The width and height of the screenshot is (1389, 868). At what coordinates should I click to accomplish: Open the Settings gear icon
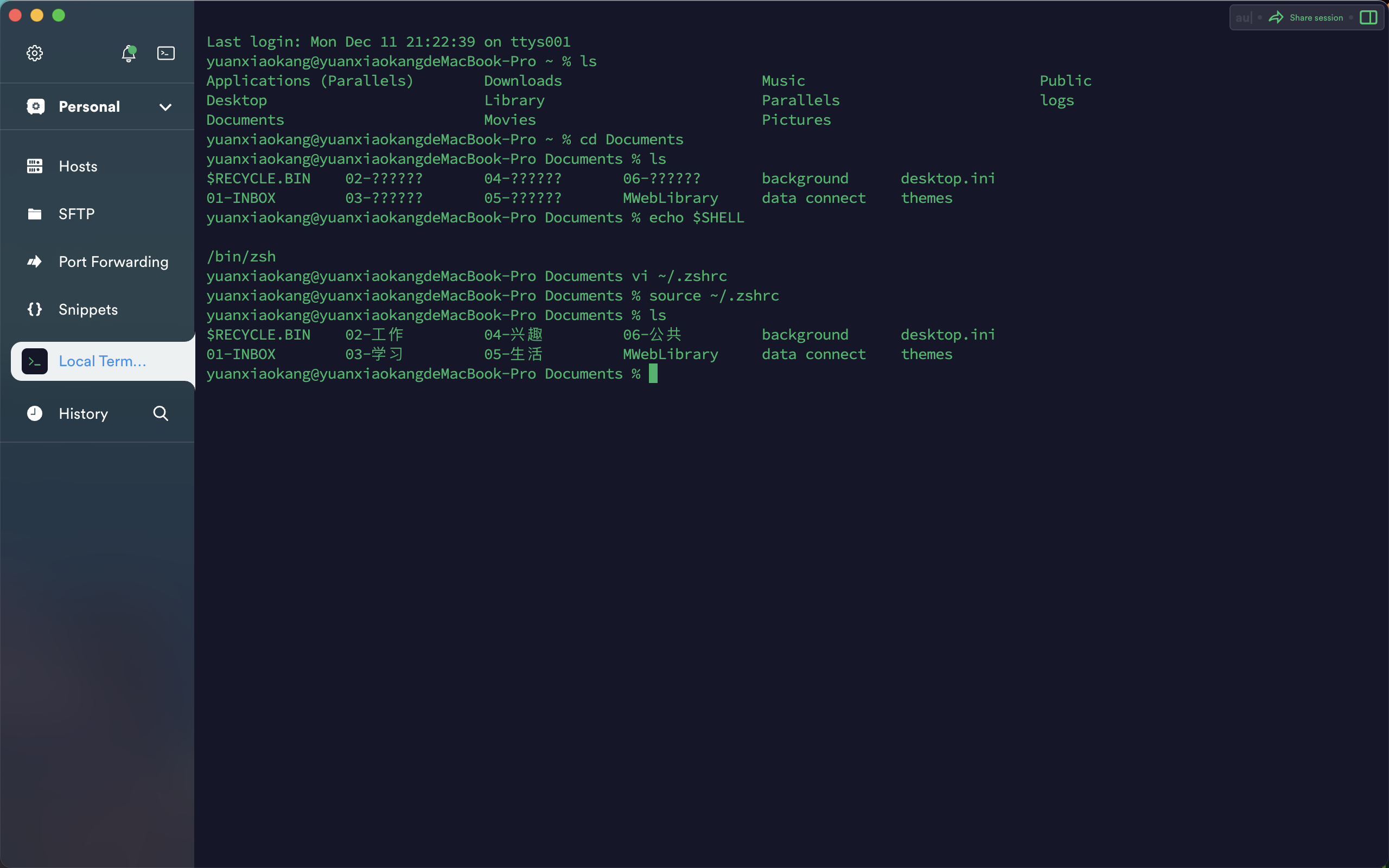(35, 53)
